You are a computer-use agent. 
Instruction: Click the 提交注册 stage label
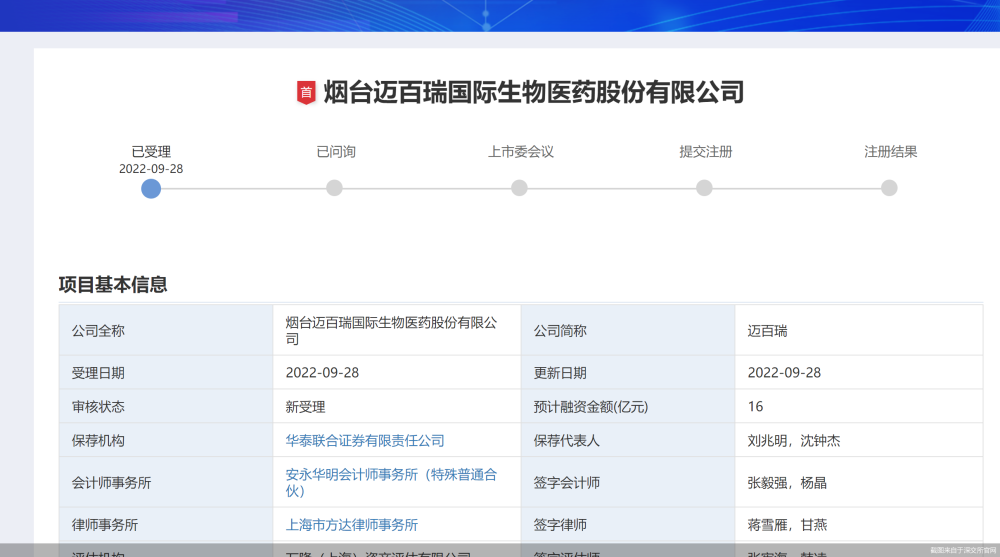(706, 152)
